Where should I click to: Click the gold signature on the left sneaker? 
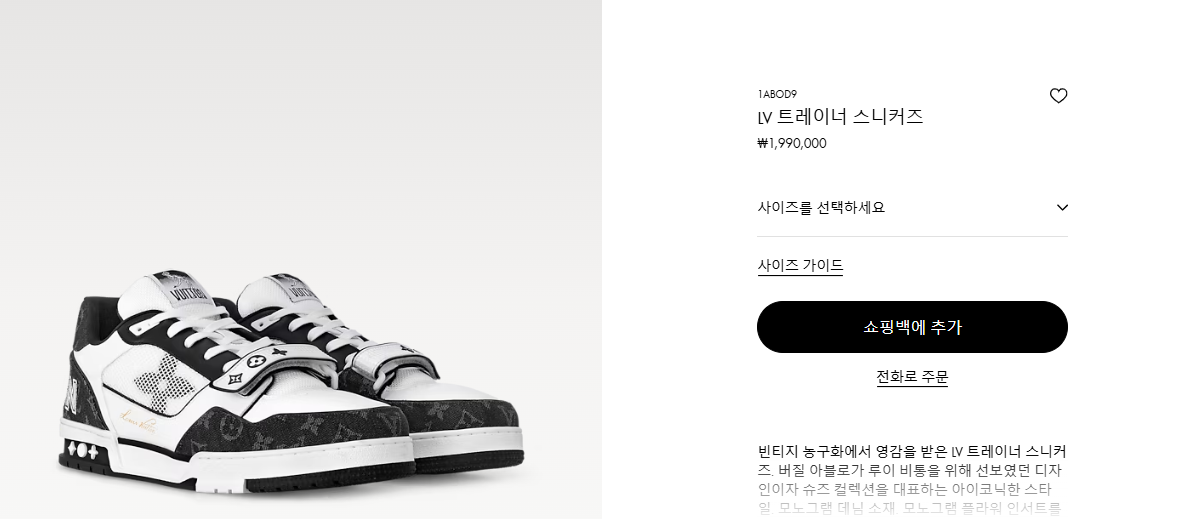pyautogui.click(x=139, y=418)
